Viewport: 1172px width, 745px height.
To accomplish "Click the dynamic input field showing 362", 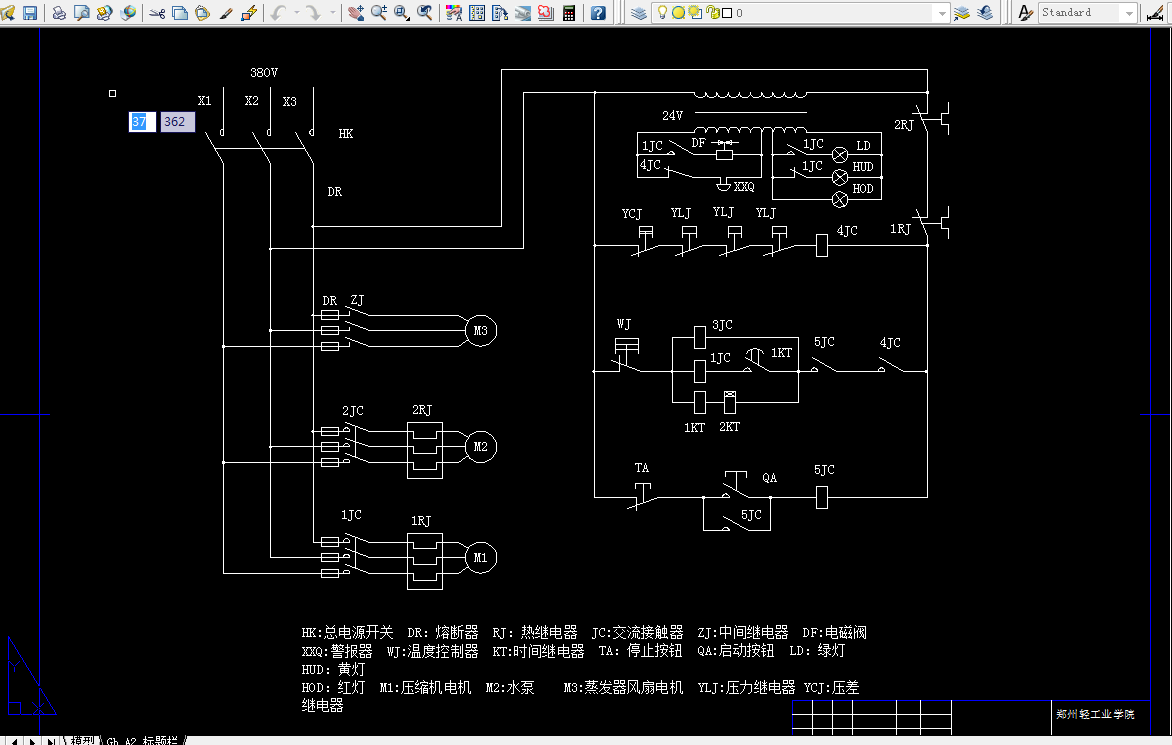I will [x=178, y=122].
